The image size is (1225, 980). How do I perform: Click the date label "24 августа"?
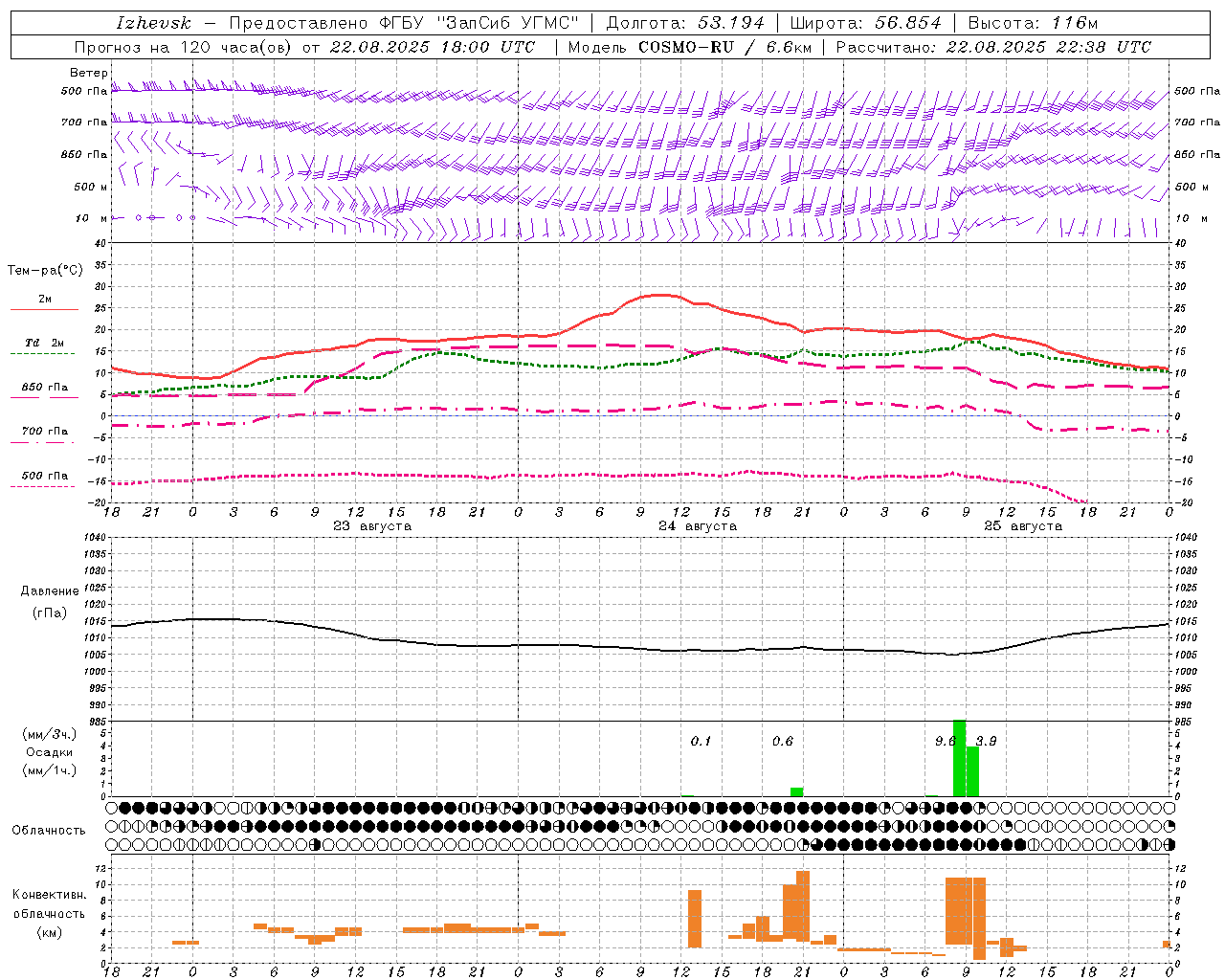(x=698, y=526)
